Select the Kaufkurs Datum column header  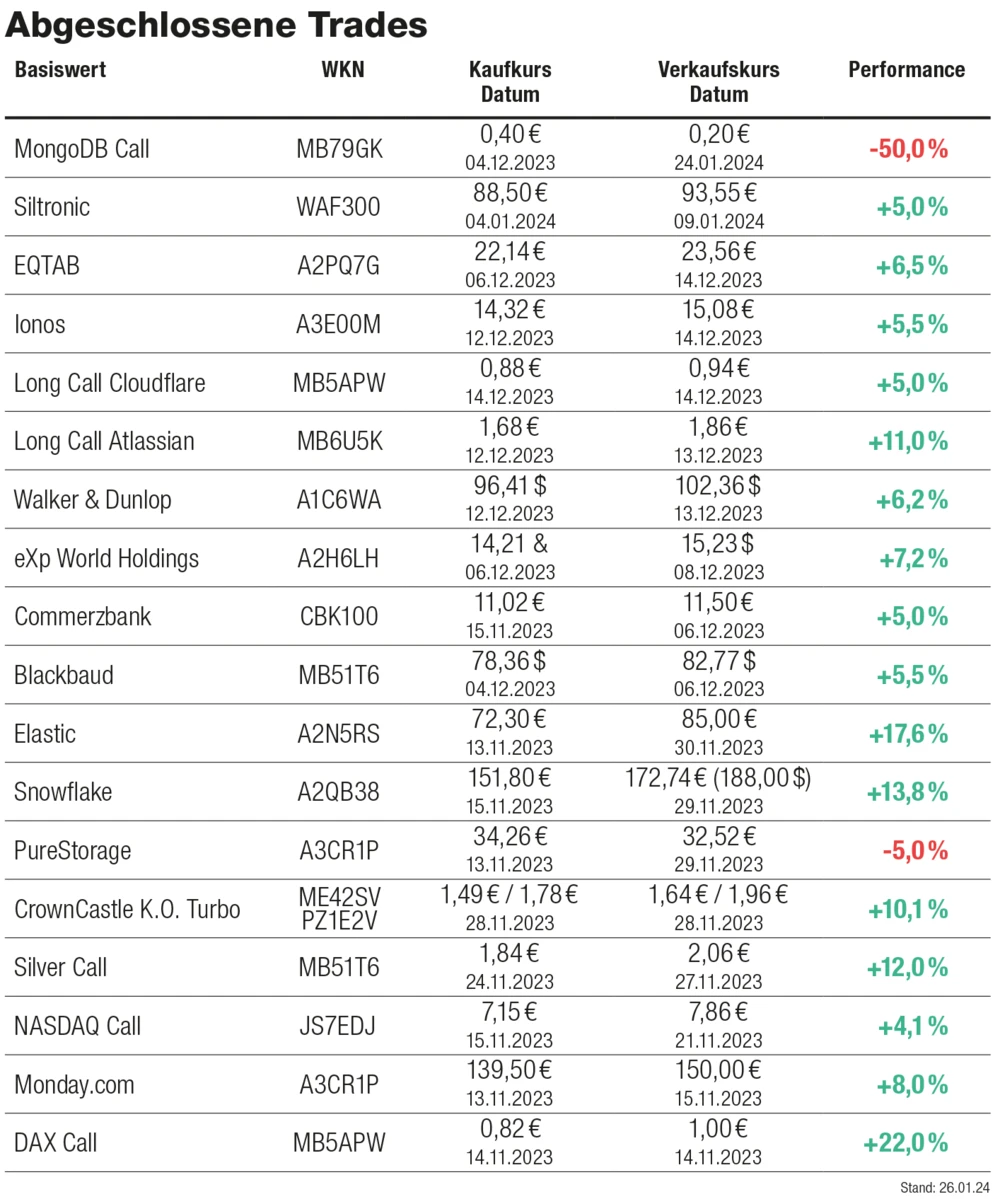tap(510, 82)
